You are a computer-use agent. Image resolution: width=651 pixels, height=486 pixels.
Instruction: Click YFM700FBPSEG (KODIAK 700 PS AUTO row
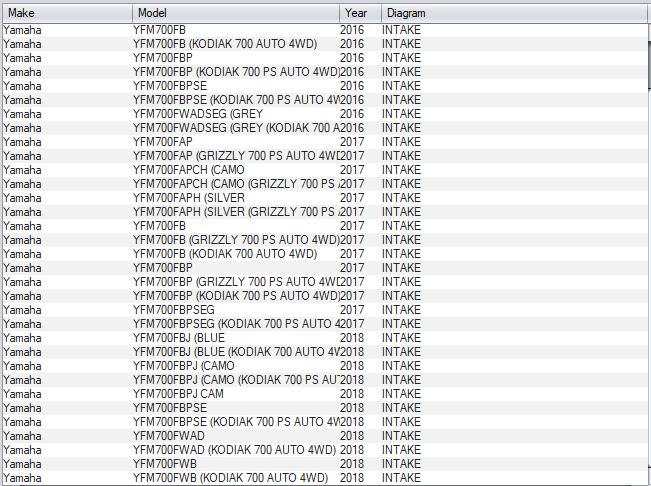325,324
